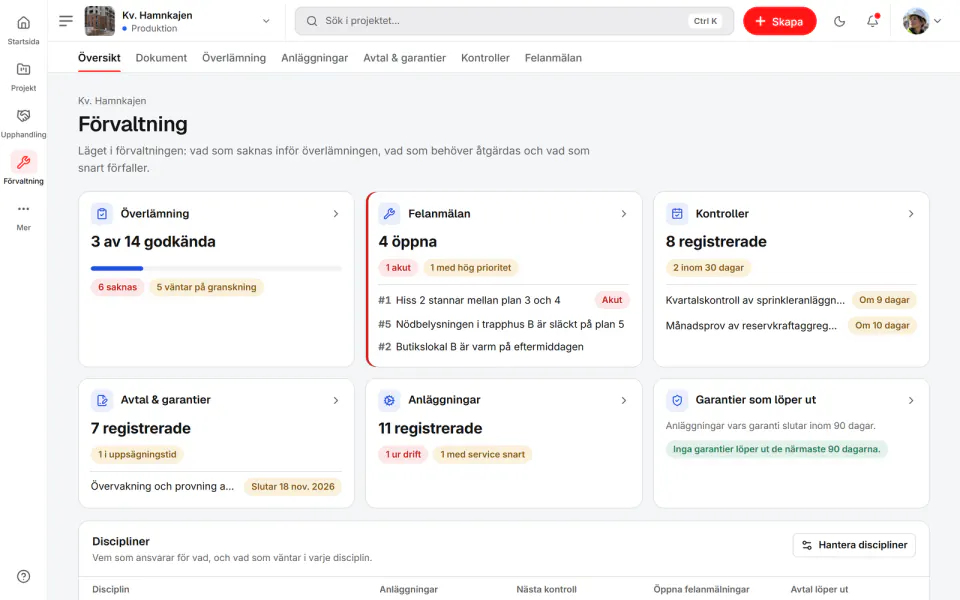Screen dimensions: 960x600
Task: Open report #1 Hiss 2 stannar
Action: tap(504, 300)
